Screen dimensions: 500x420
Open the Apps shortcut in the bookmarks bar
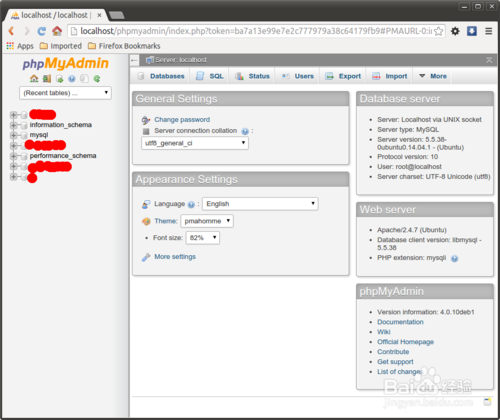point(20,46)
